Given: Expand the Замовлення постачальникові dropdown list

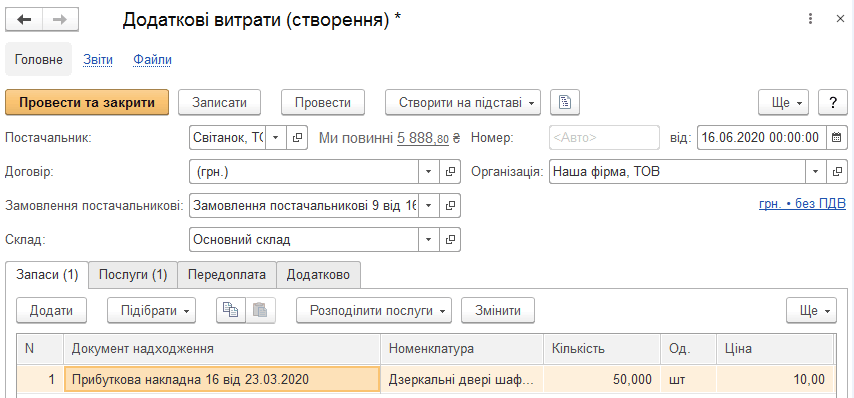Looking at the screenshot, I should (x=429, y=206).
